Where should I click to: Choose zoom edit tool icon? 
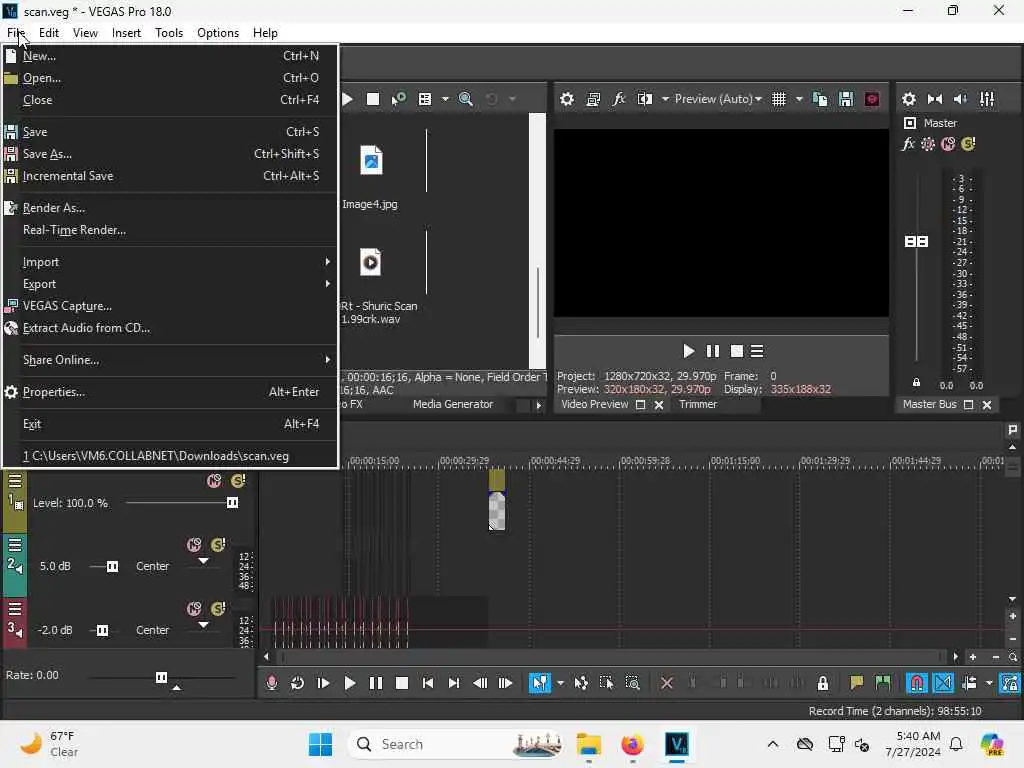pyautogui.click(x=632, y=683)
